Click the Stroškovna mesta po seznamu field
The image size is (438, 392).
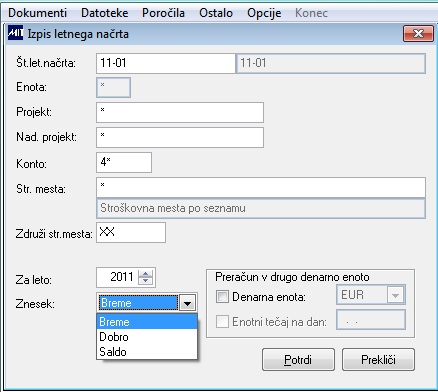(261, 209)
